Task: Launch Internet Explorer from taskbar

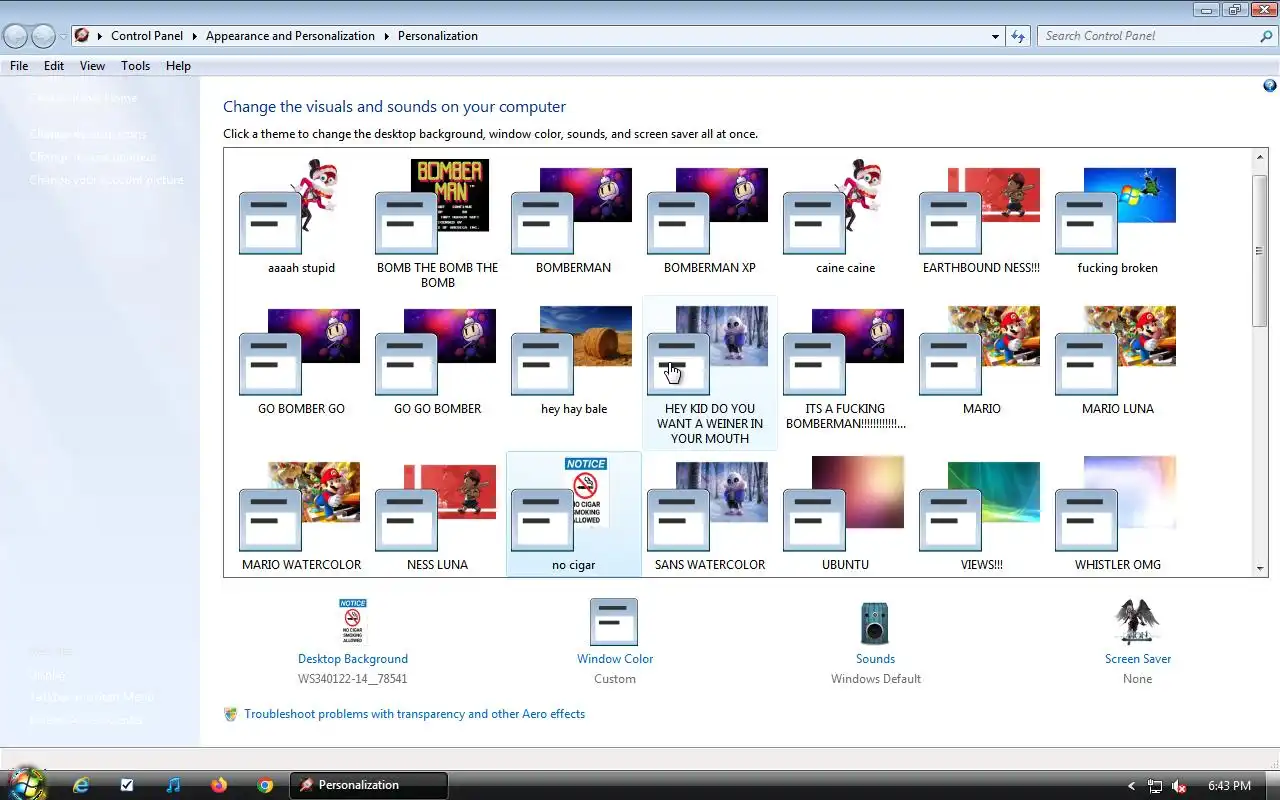Action: coord(81,785)
